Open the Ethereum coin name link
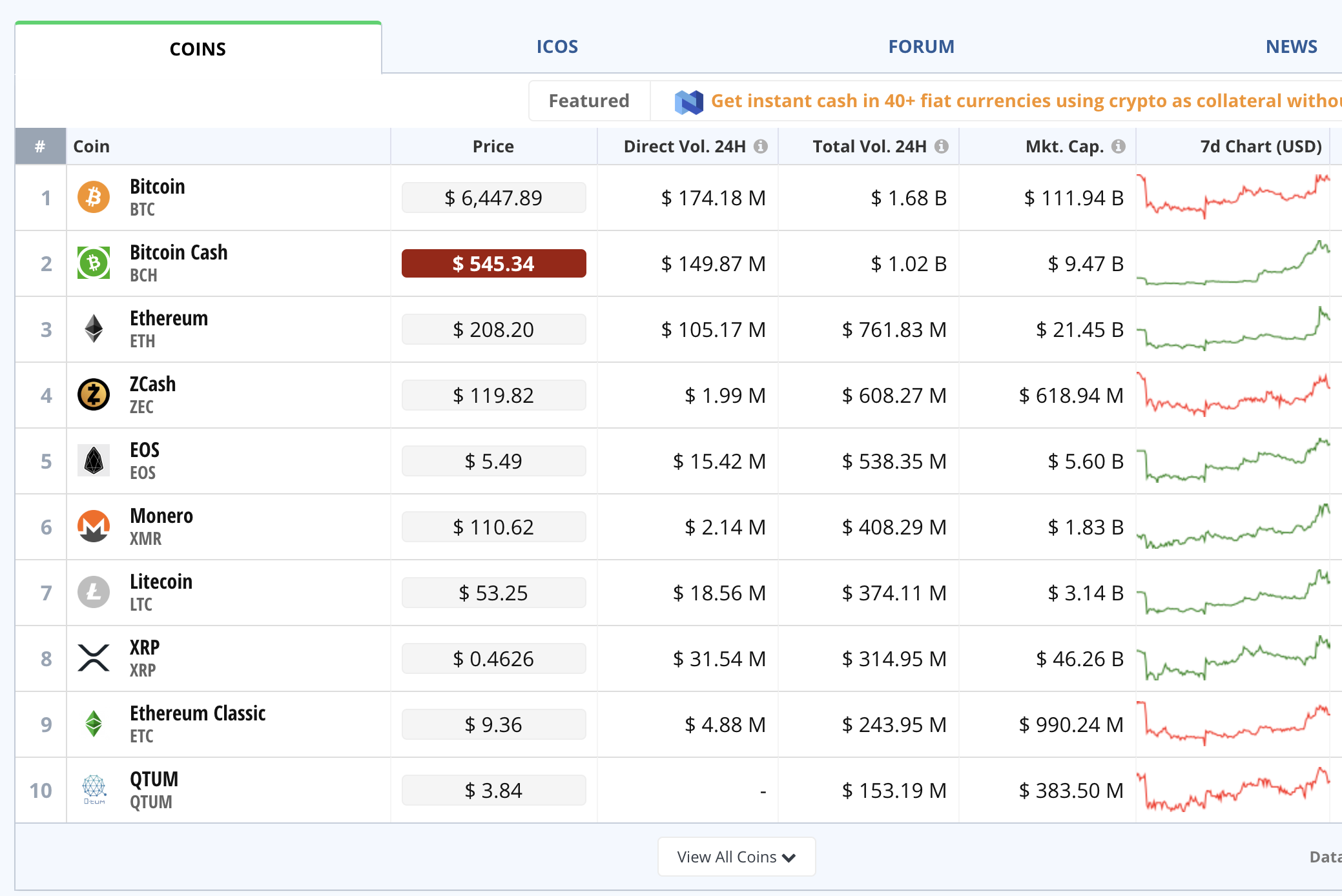The image size is (1342, 896). 169,318
